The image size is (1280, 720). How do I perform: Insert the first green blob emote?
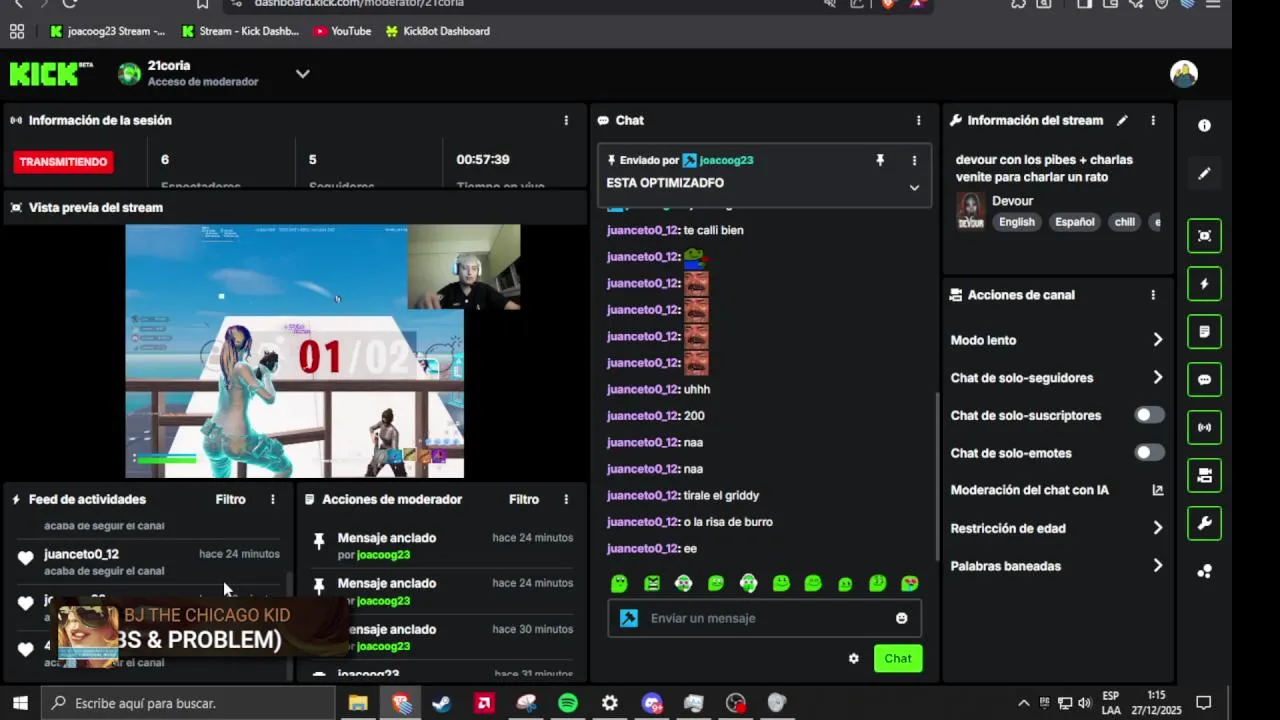(619, 584)
